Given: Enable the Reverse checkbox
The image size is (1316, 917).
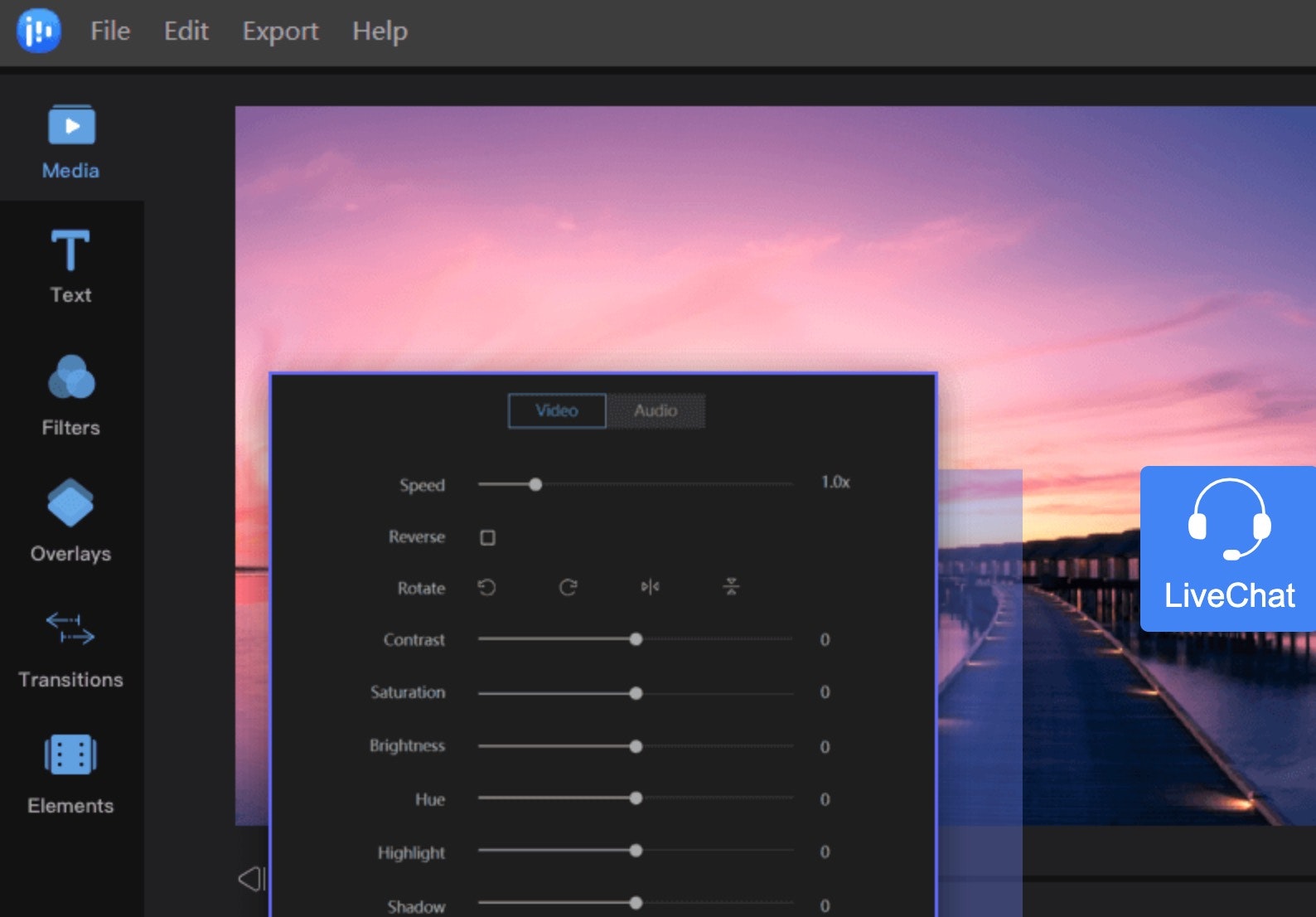Looking at the screenshot, I should tap(488, 537).
